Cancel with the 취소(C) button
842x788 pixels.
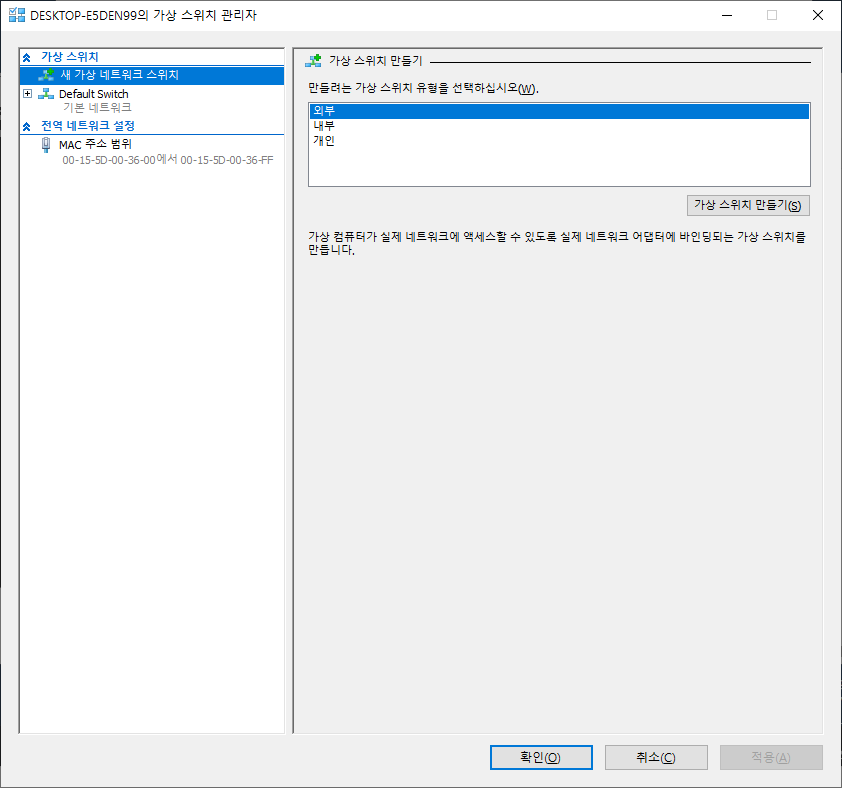point(656,757)
